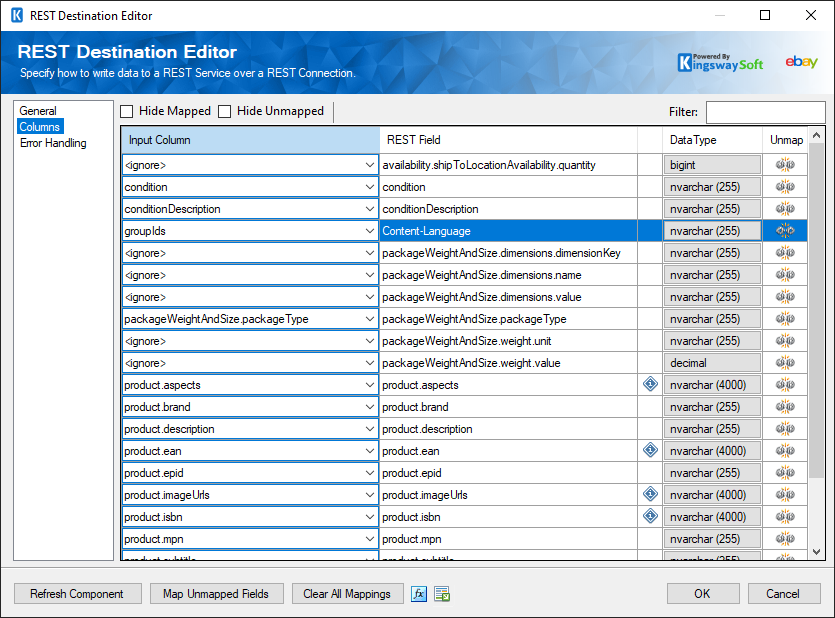
Task: Sort by the DataType column header
Action: coord(713,140)
